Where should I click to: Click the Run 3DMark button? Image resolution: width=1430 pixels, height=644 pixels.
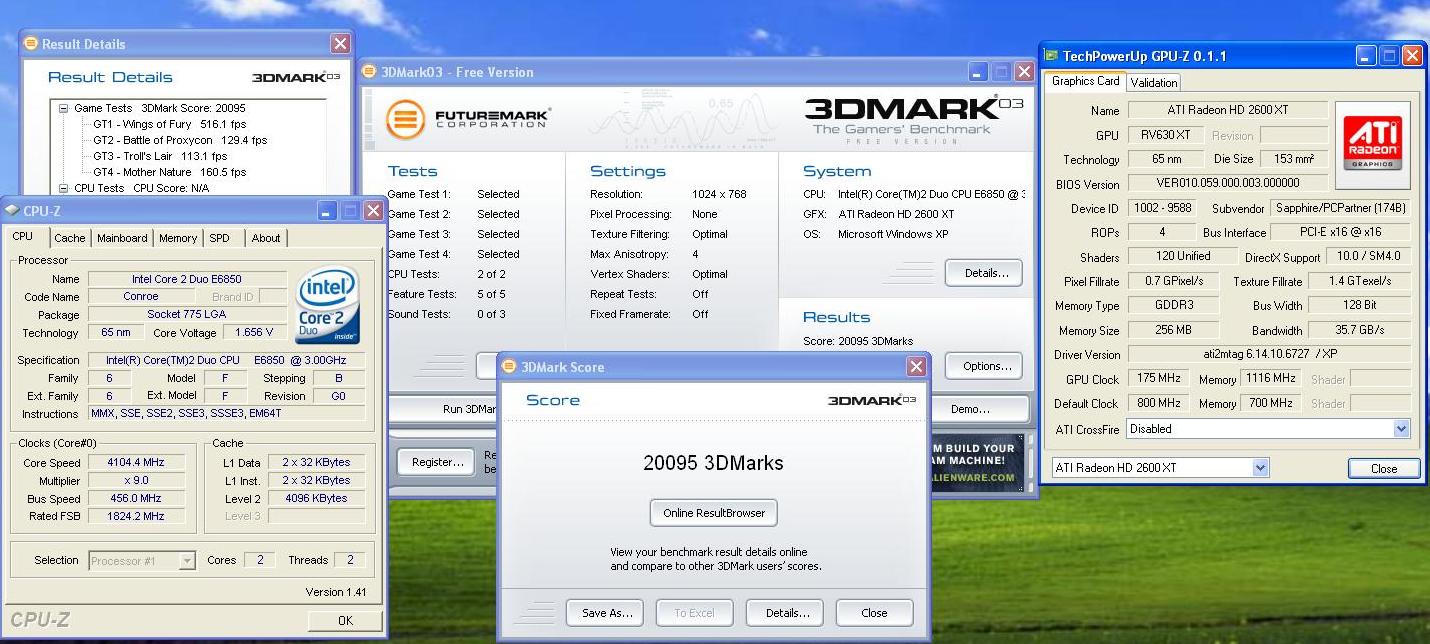[x=443, y=409]
